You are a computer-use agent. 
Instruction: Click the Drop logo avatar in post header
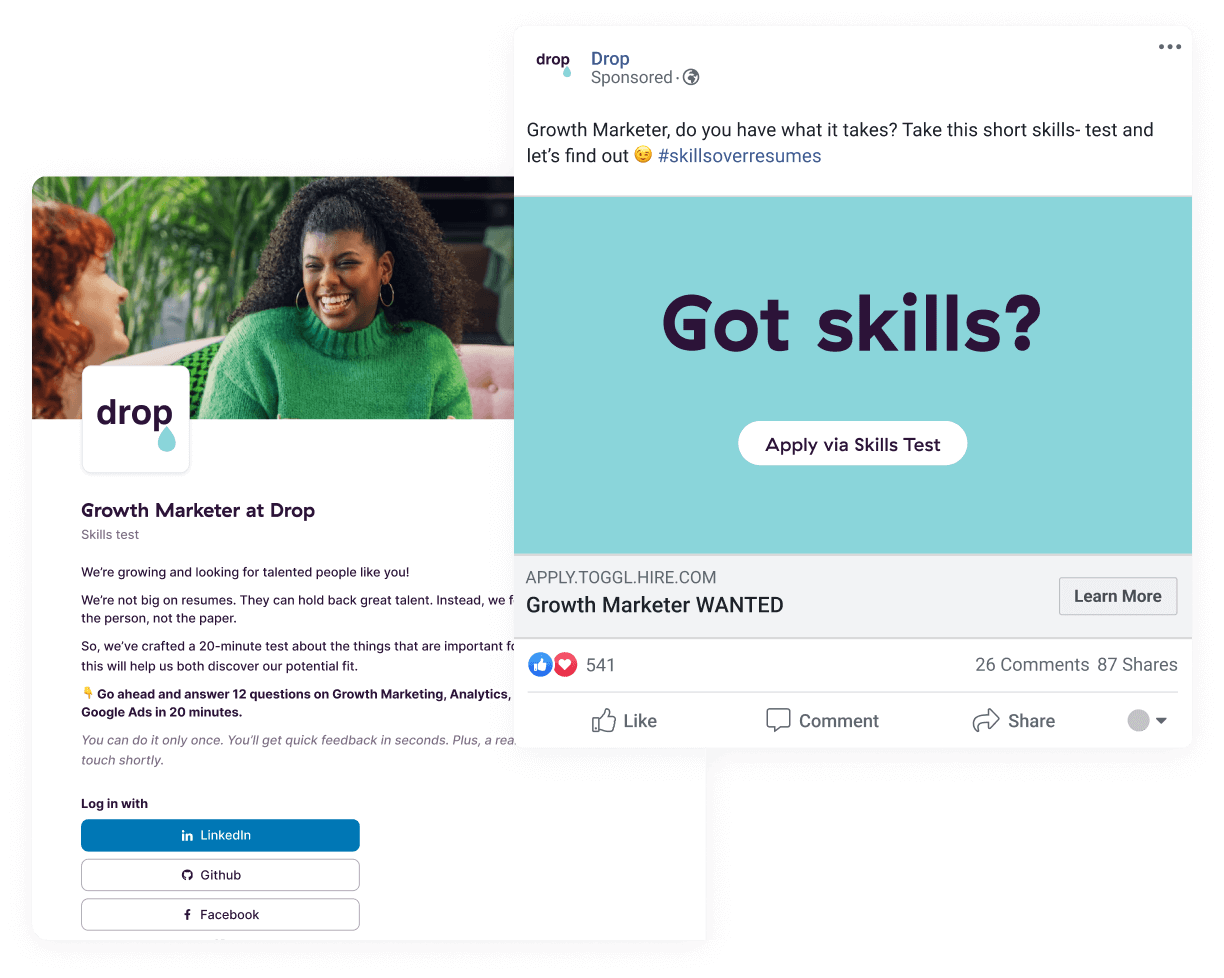[x=554, y=64]
